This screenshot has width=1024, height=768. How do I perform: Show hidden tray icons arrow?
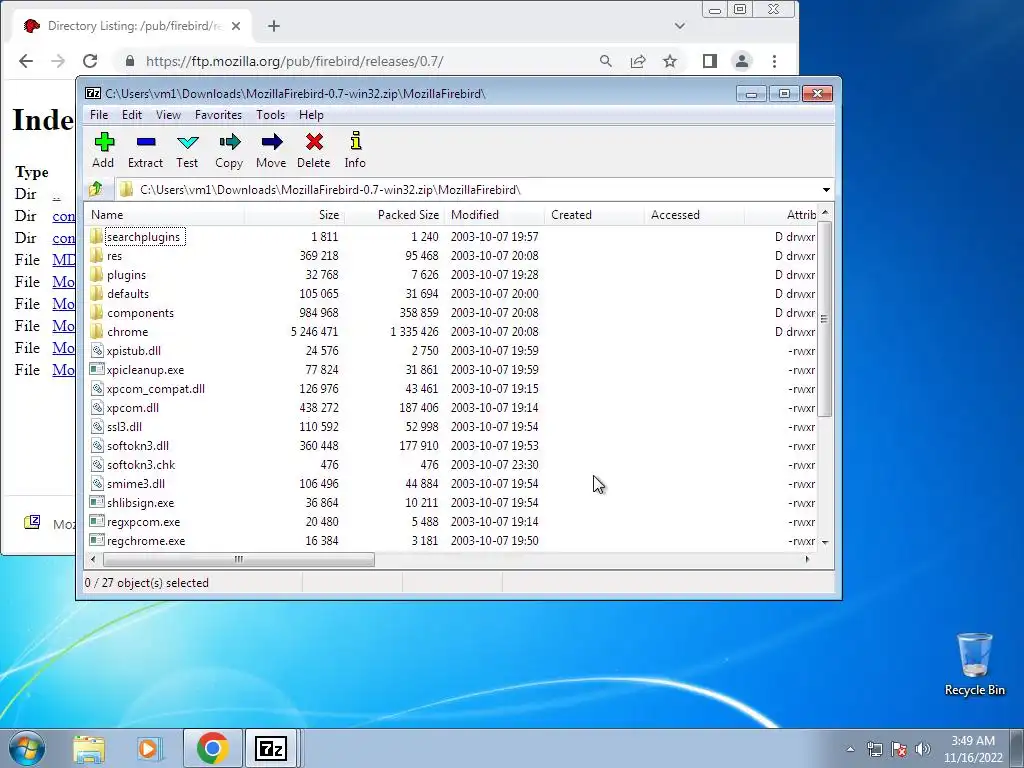[x=850, y=749]
